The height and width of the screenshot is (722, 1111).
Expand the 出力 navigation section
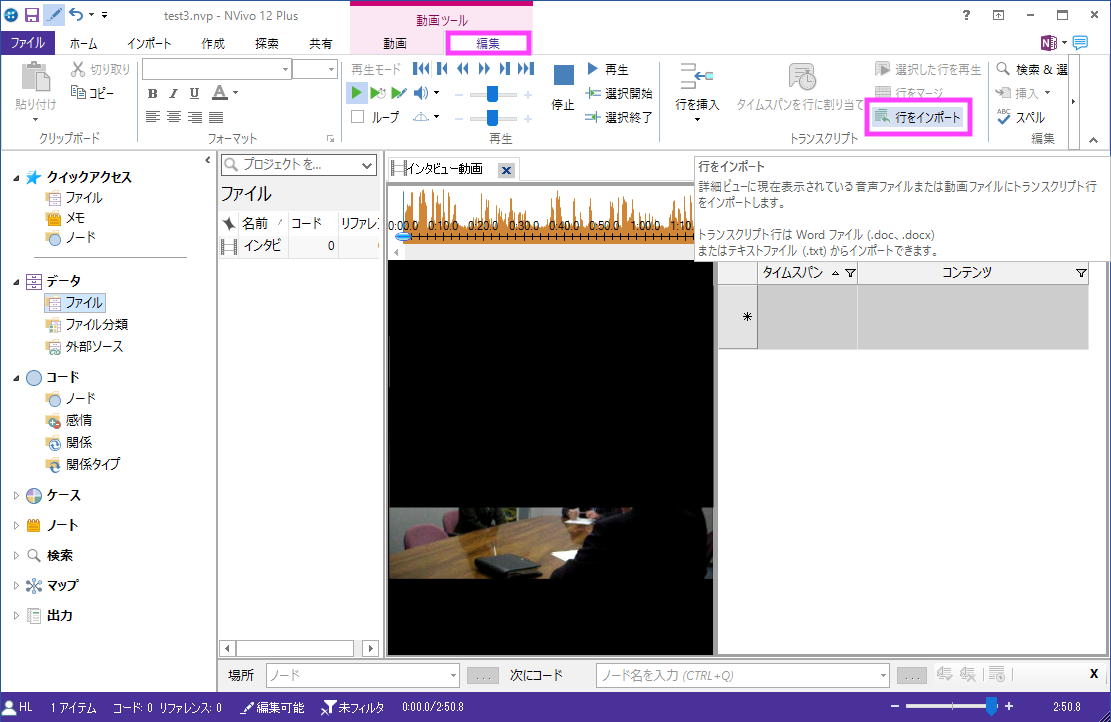[16, 616]
